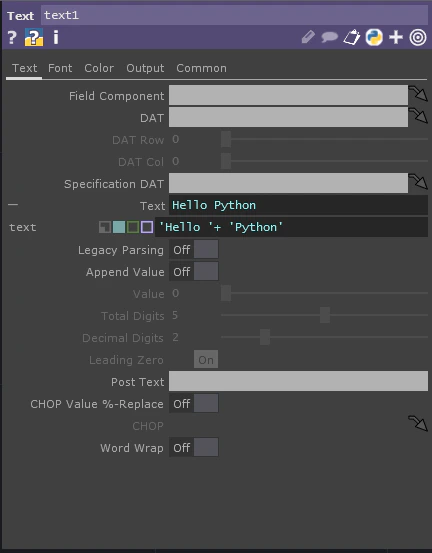Toggle CHOP Value %-Replace switch
Viewport: 432px width, 553px height.
pos(194,403)
